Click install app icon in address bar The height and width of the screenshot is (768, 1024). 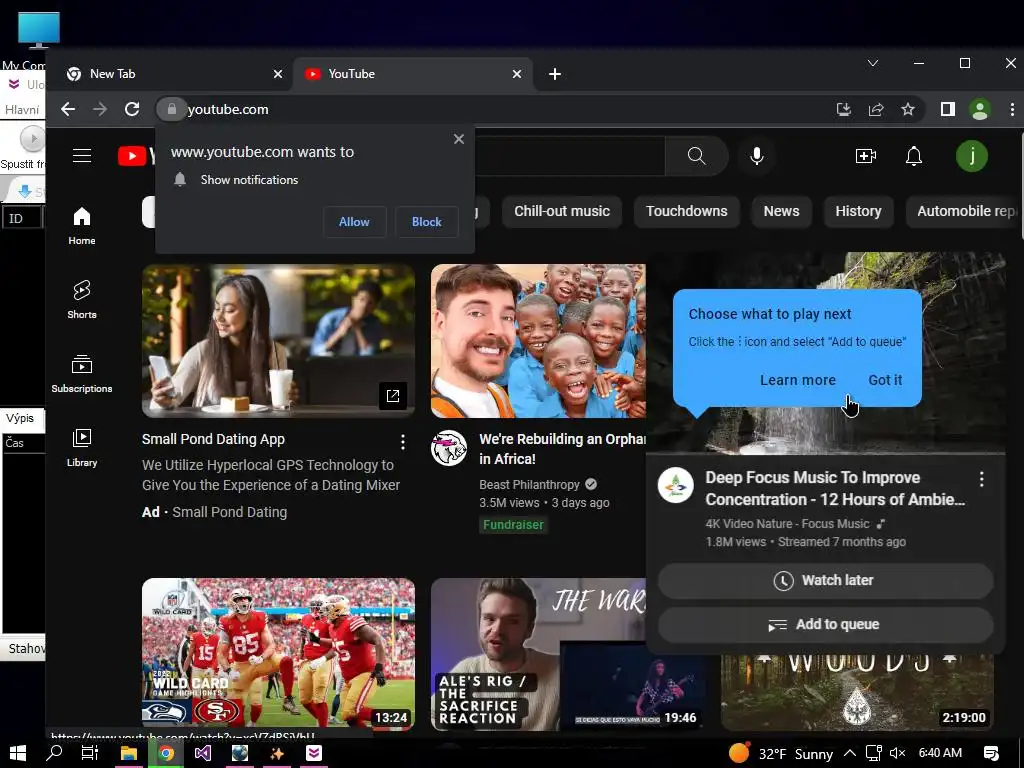point(844,109)
